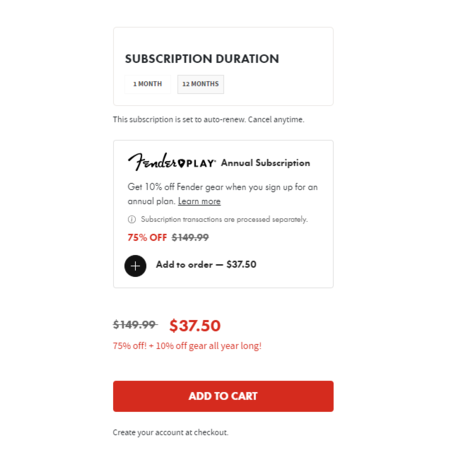Click the info icon beside subscription transactions note
The width and height of the screenshot is (450, 450).
coord(132,219)
